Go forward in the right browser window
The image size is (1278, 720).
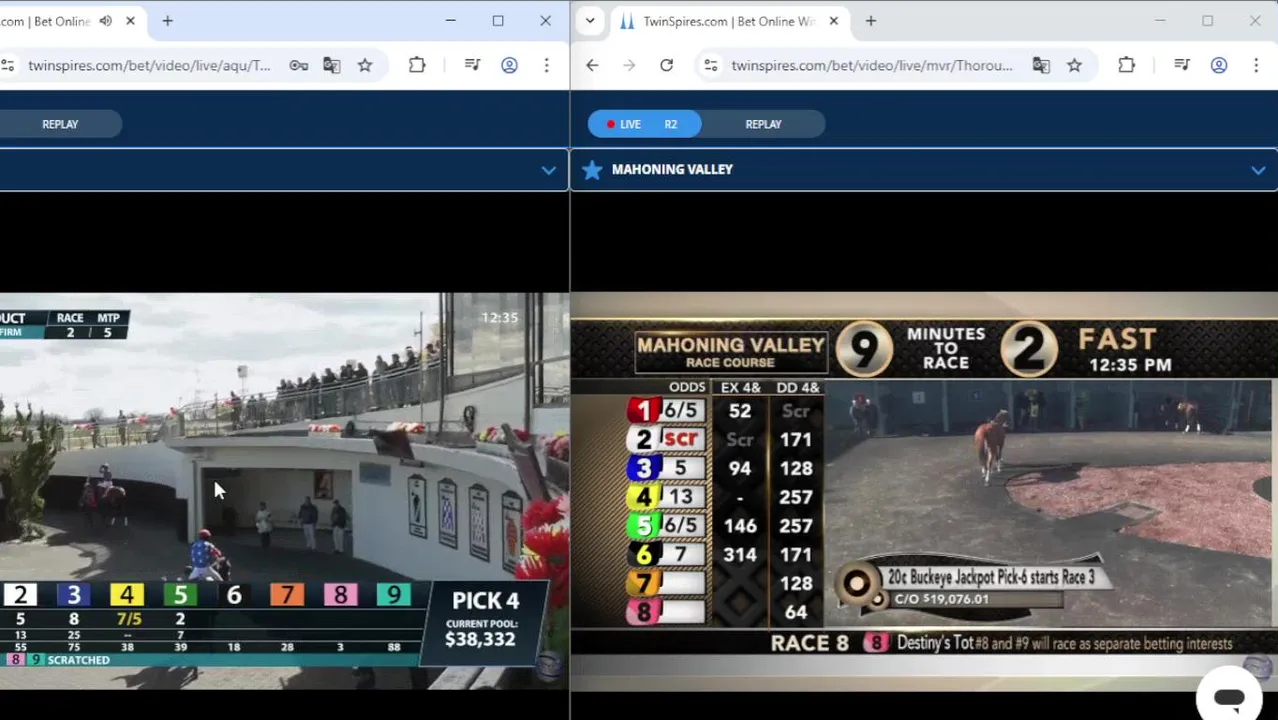click(x=629, y=65)
